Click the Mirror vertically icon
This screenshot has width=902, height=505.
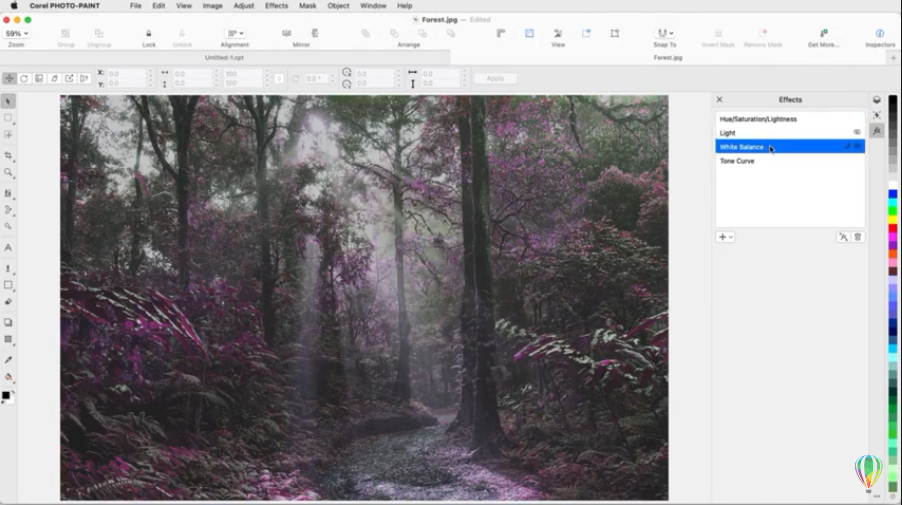pyautogui.click(x=315, y=33)
